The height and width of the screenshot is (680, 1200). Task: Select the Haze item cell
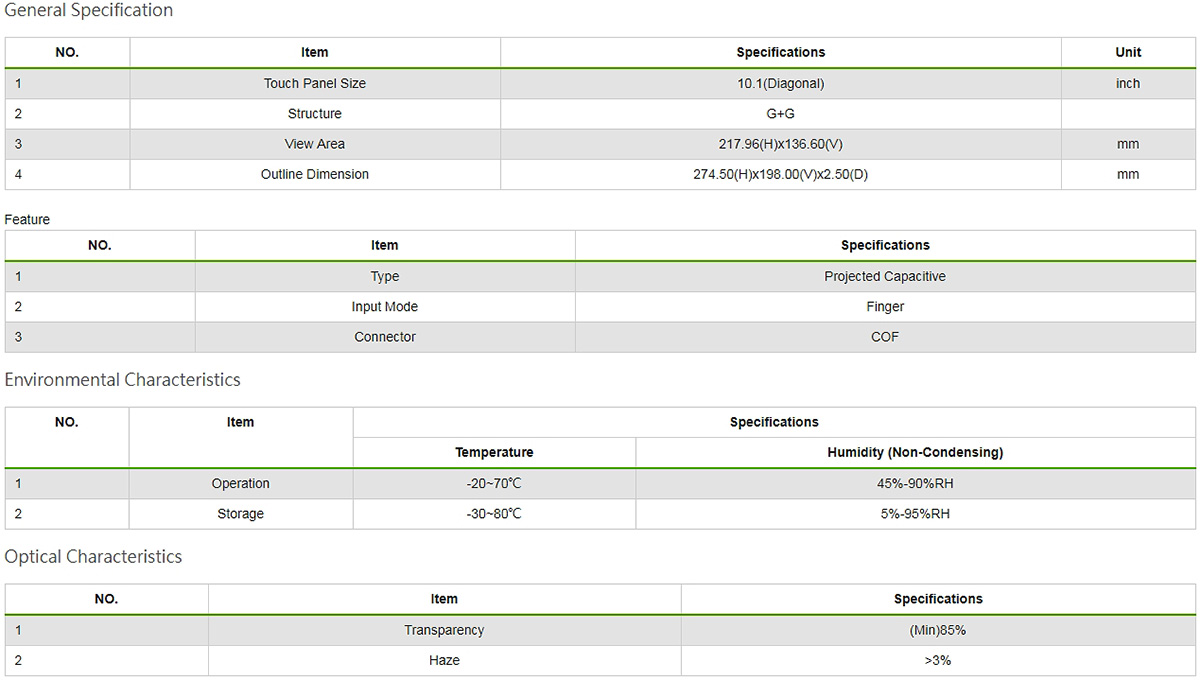tap(444, 661)
